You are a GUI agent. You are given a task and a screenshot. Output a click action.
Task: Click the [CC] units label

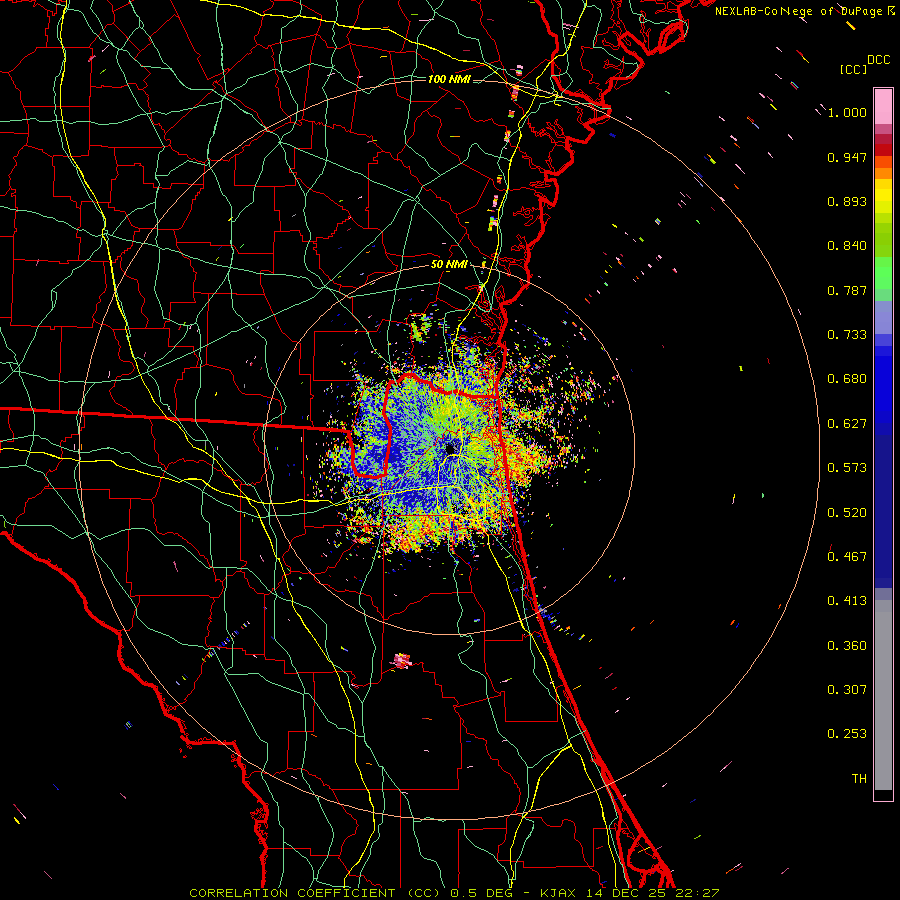click(x=853, y=69)
